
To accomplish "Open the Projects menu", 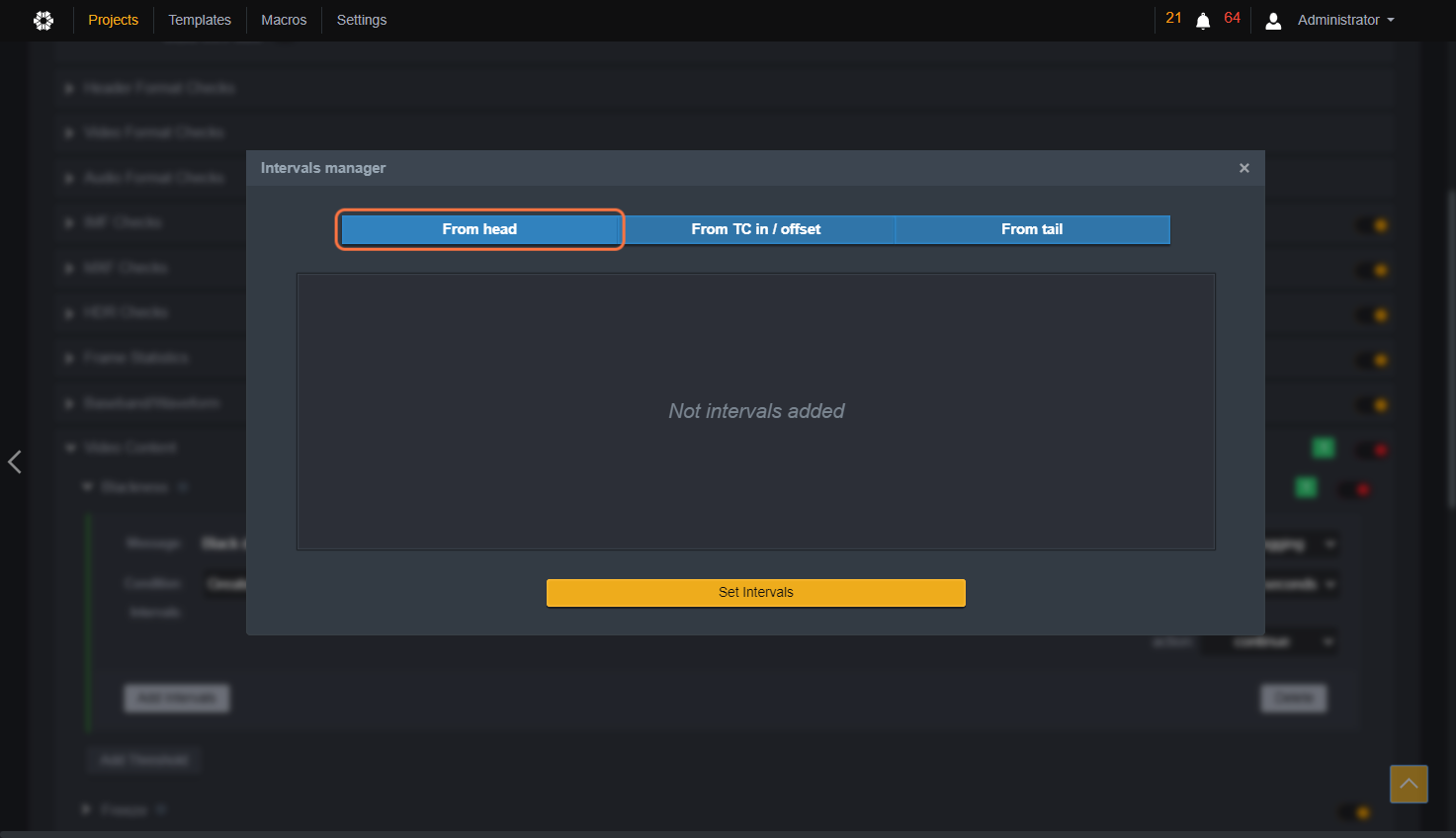I will point(114,20).
